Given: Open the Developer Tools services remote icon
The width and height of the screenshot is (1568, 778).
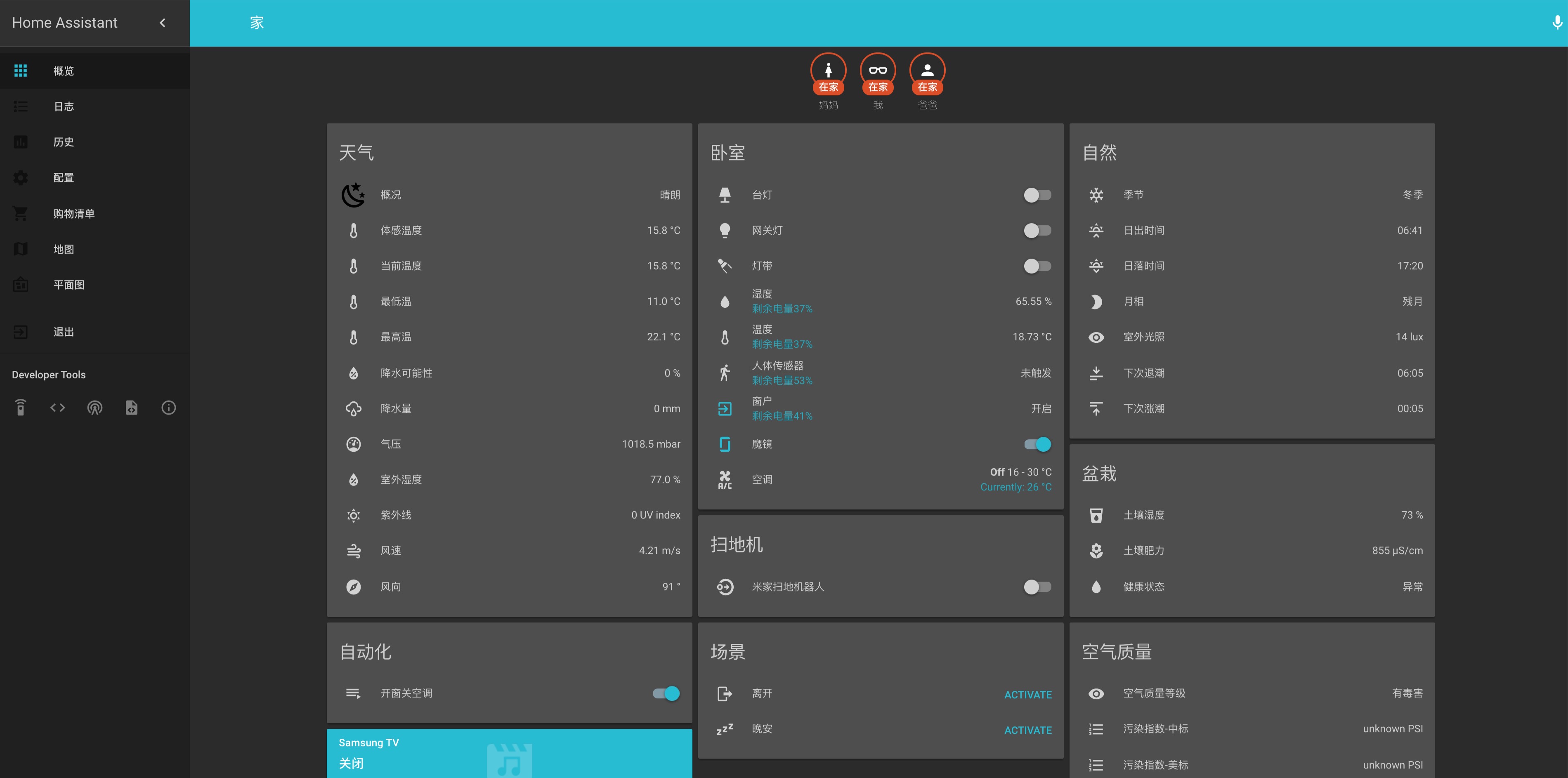Looking at the screenshot, I should [x=21, y=408].
